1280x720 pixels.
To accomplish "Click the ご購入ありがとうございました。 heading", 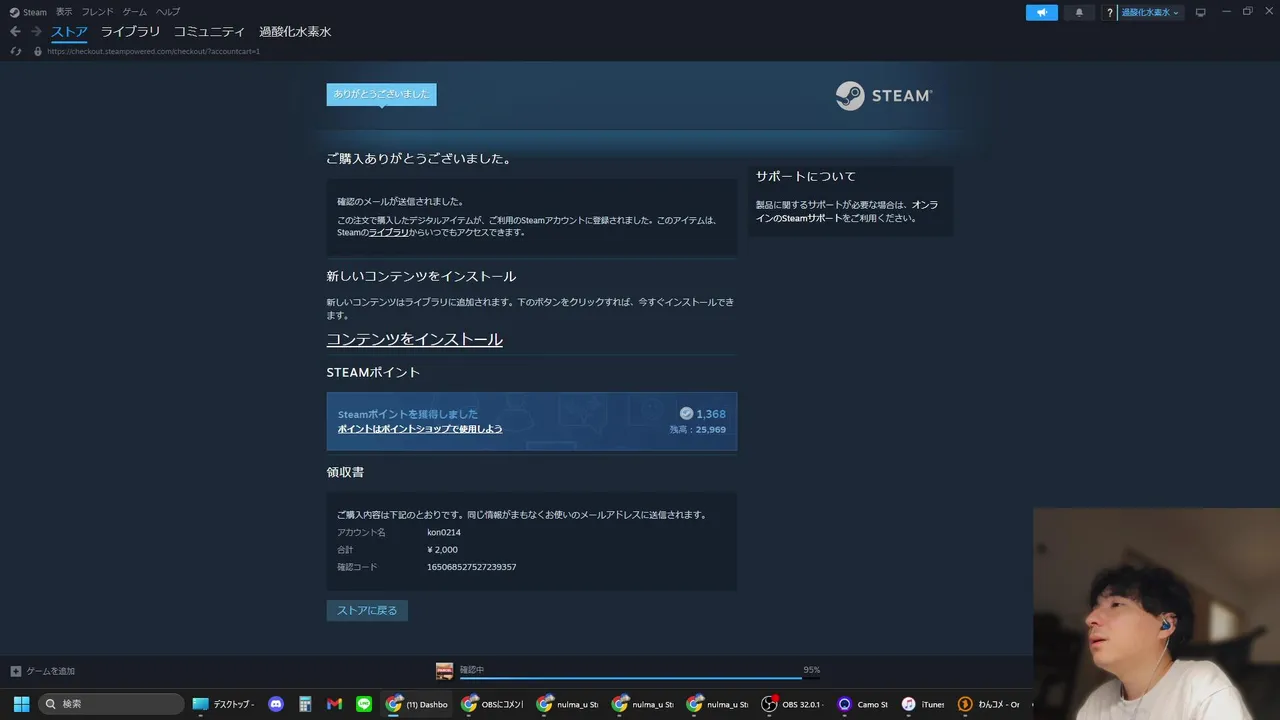I will tap(420, 159).
